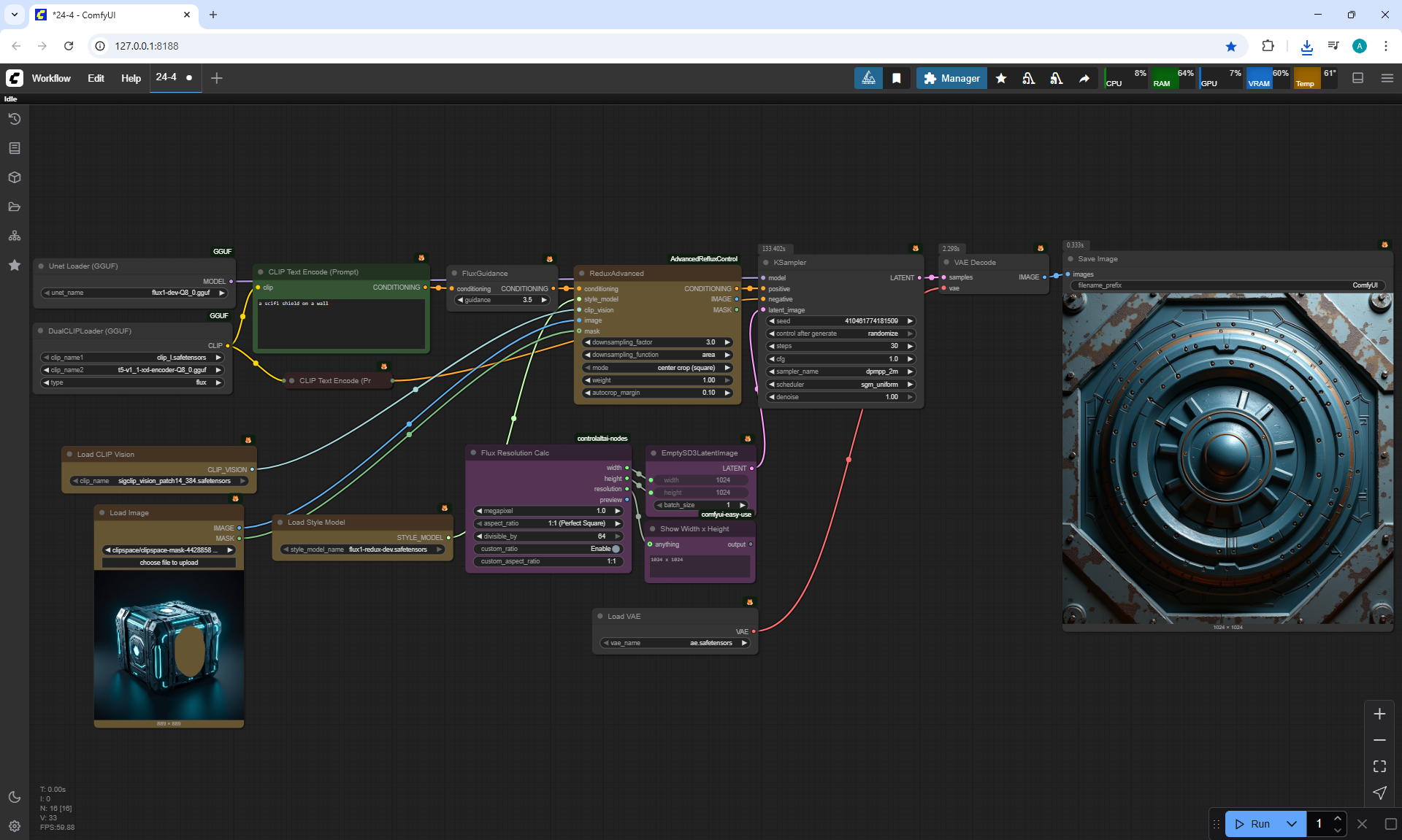The width and height of the screenshot is (1402, 840).
Task: Toggle custom_ratio Enable switch
Action: [616, 549]
